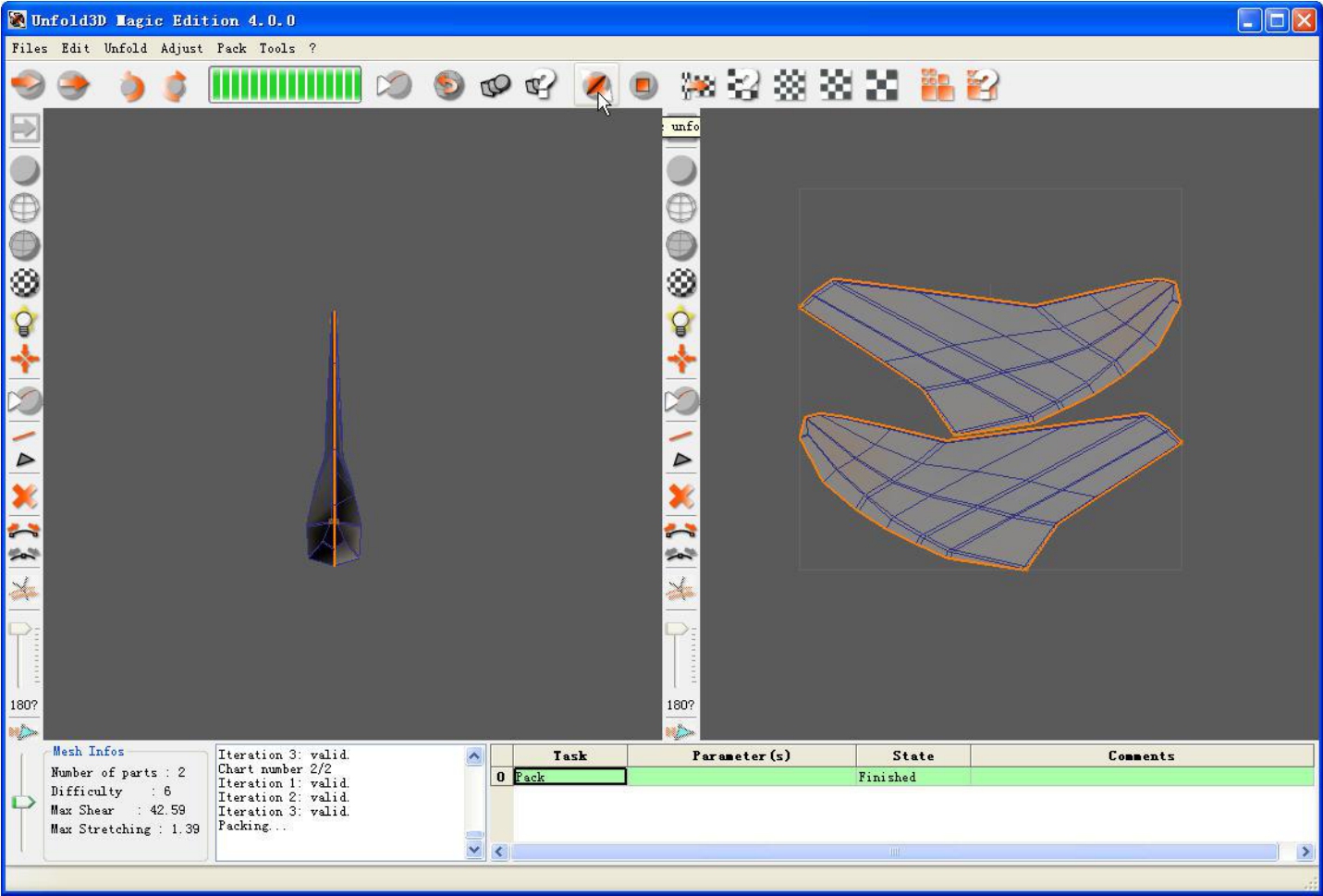Click the double-cube unfold toolbar icon

(x=496, y=85)
